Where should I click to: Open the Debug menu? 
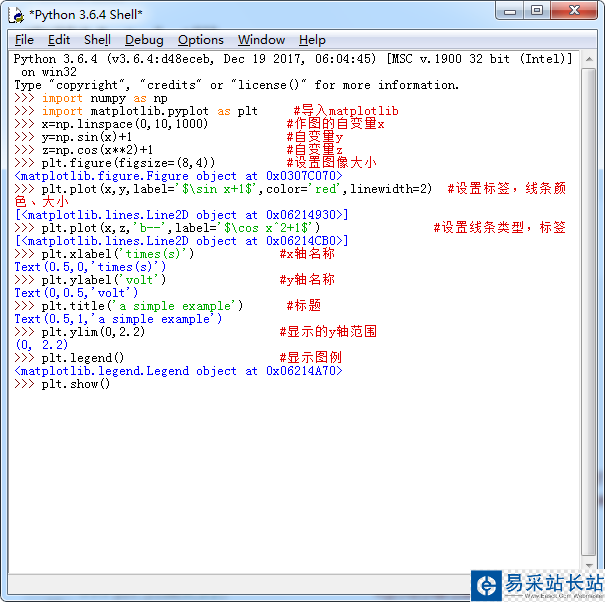click(x=144, y=40)
